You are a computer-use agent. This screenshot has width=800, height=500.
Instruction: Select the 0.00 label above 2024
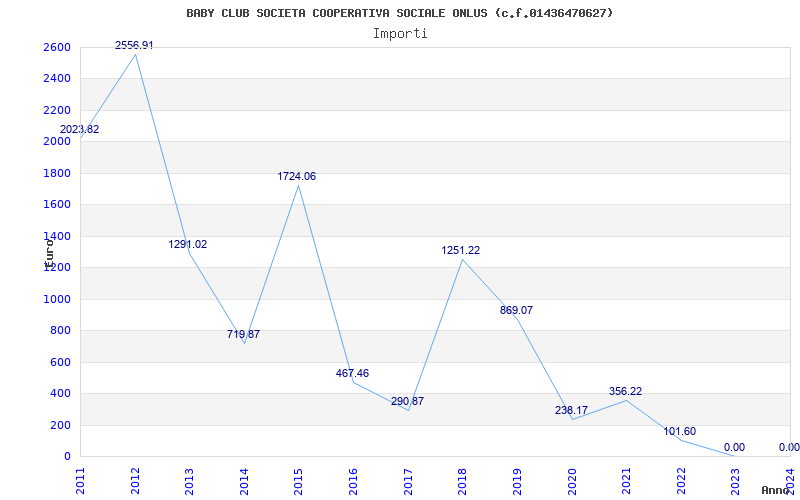(x=789, y=447)
